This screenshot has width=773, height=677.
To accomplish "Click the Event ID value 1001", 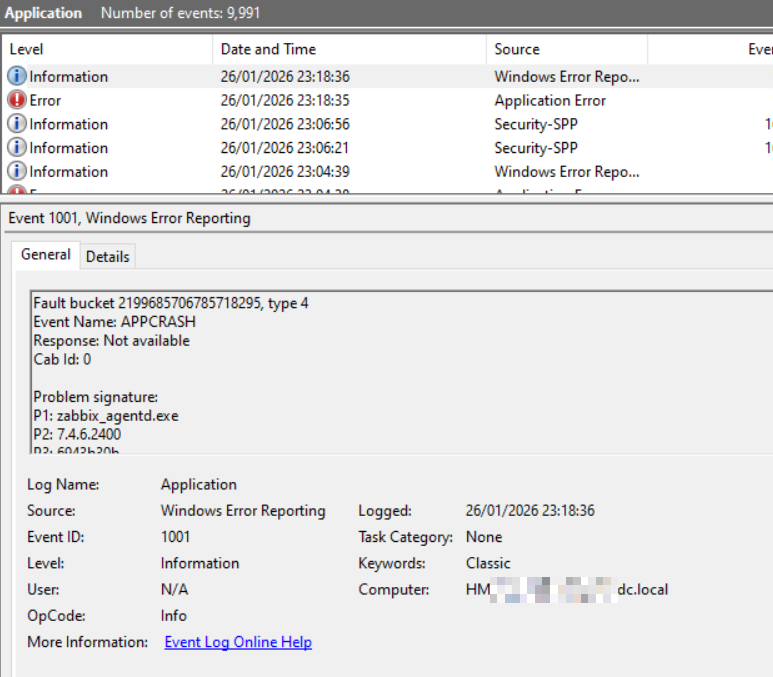I will click(x=176, y=537).
